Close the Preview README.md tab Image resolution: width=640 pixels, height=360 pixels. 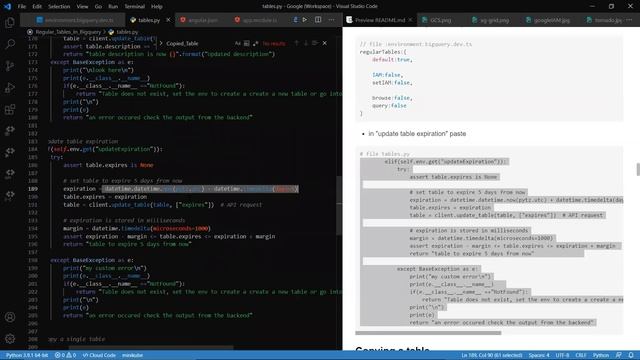[x=410, y=20]
